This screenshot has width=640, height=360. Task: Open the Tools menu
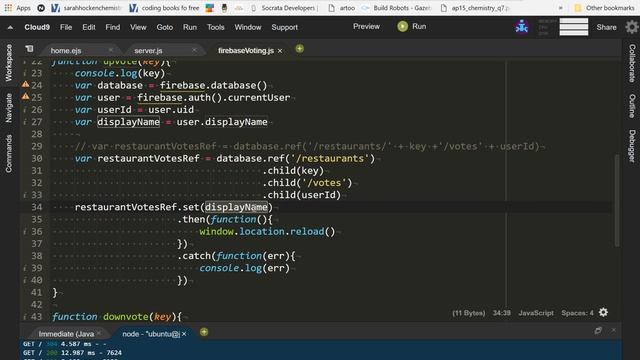216,27
